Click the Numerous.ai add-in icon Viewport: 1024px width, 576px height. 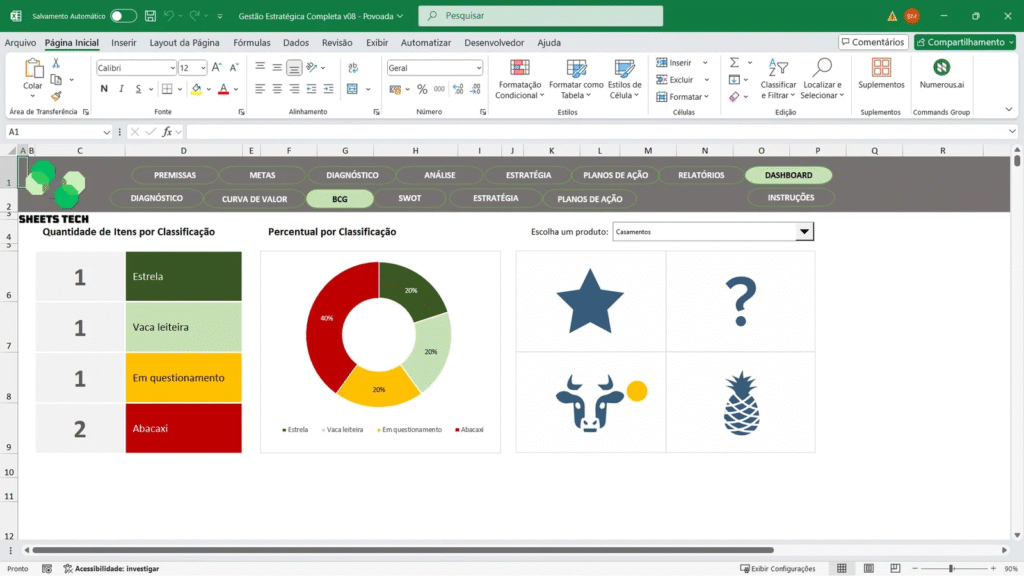coord(941,68)
